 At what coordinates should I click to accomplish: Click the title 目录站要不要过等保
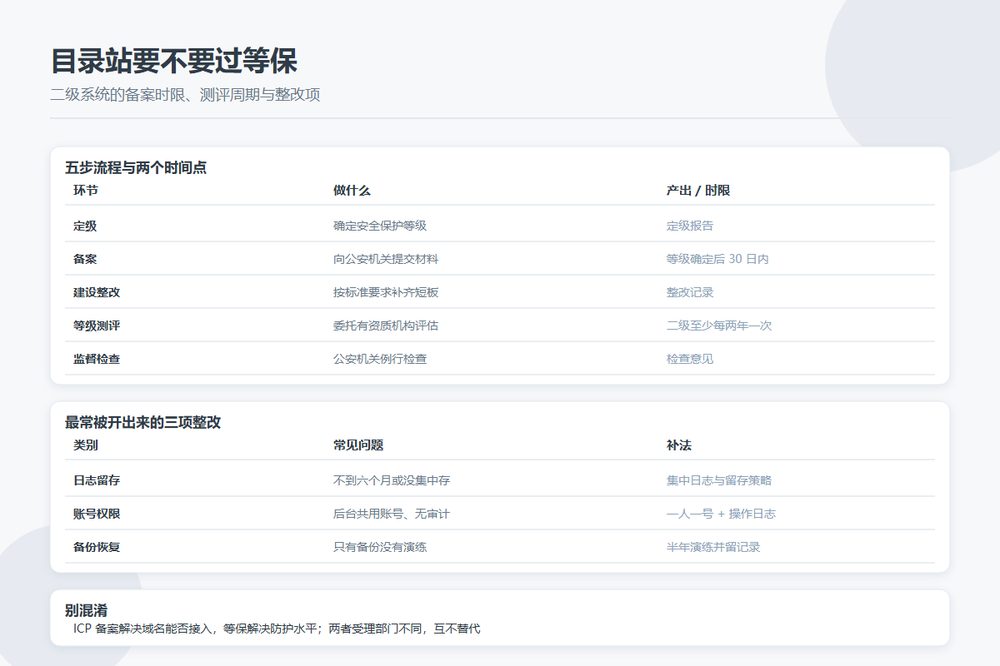174,61
